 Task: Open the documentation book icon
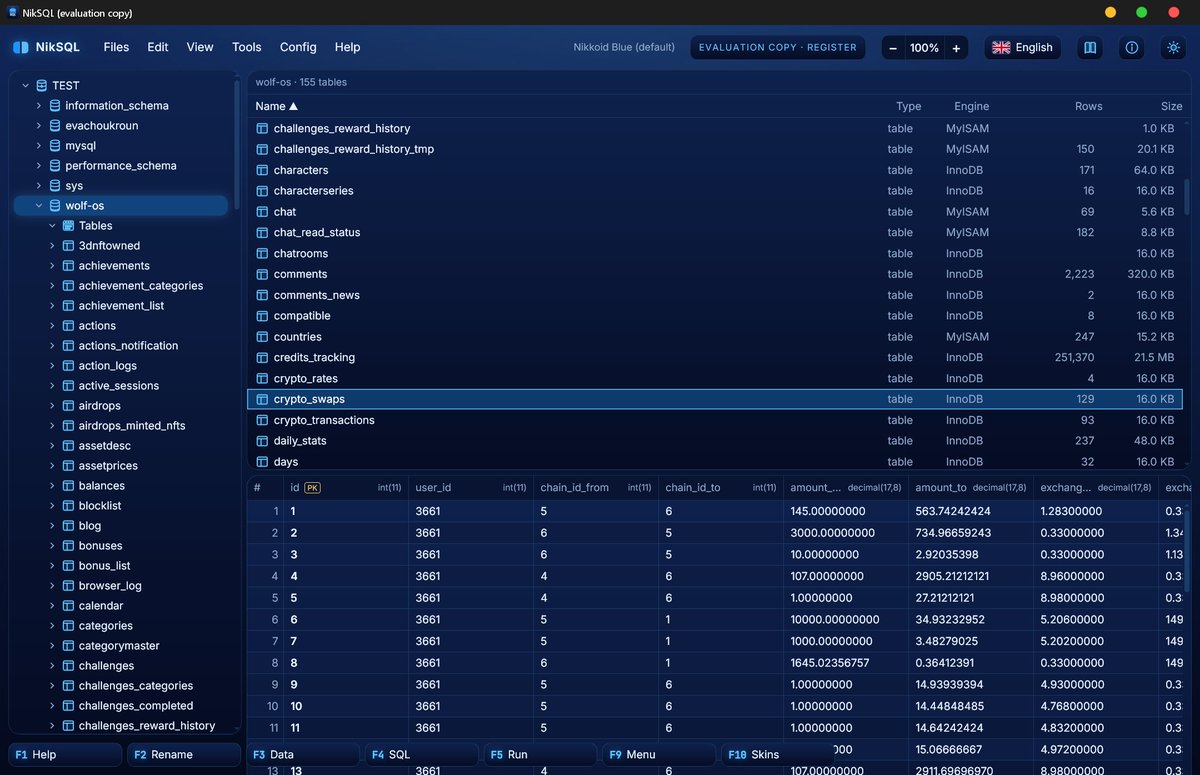1090,47
